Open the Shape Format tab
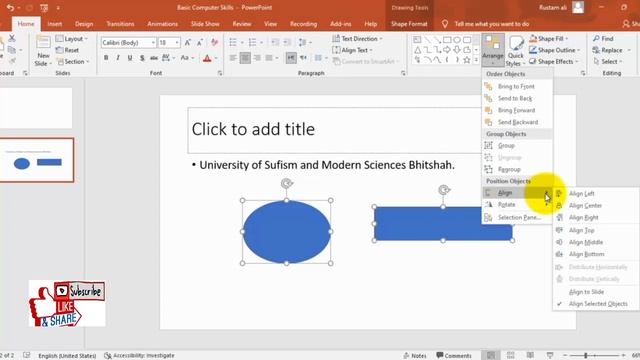The image size is (640, 360). coord(409,24)
